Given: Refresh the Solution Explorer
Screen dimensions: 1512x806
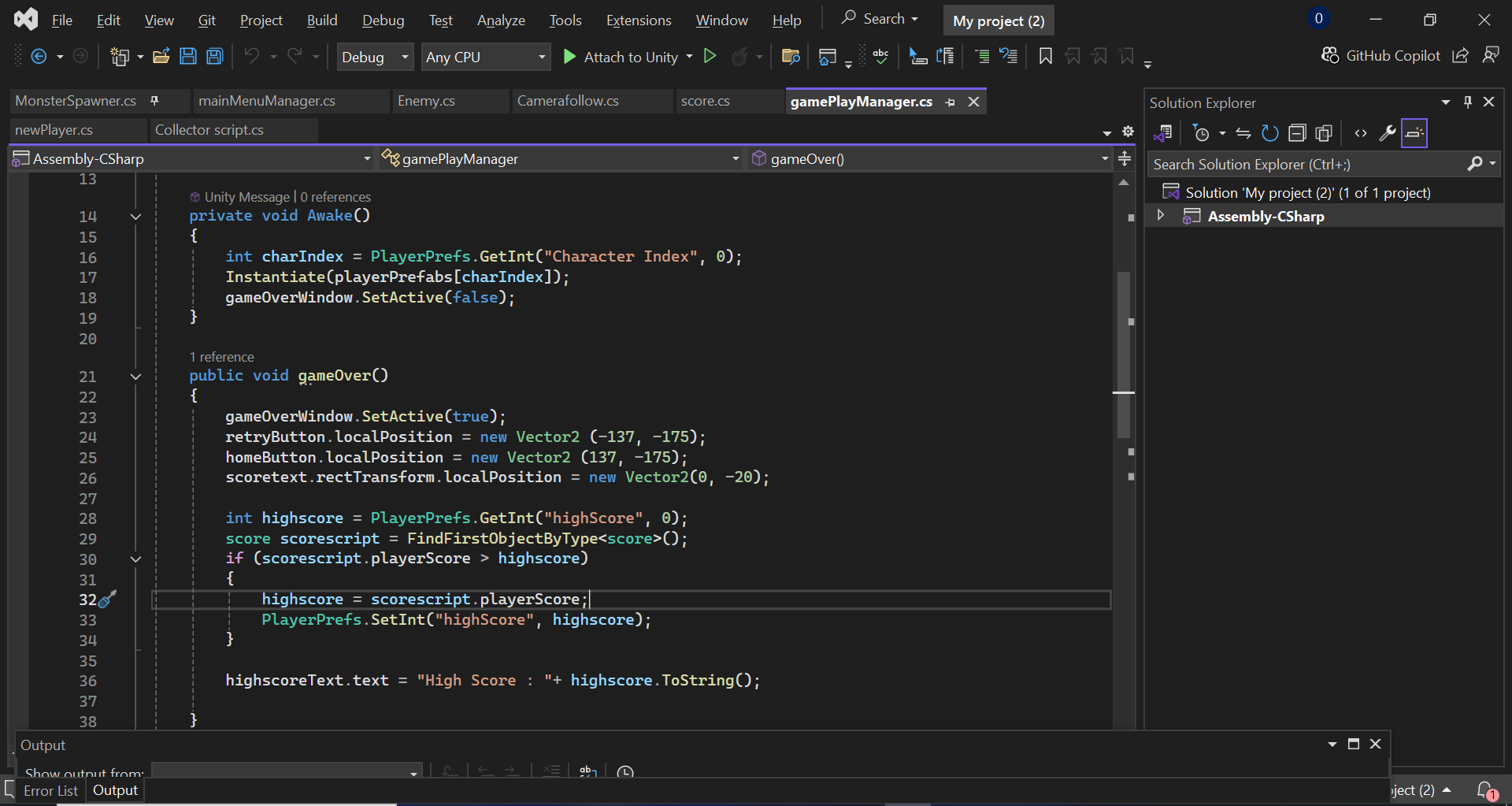Looking at the screenshot, I should [x=1269, y=133].
